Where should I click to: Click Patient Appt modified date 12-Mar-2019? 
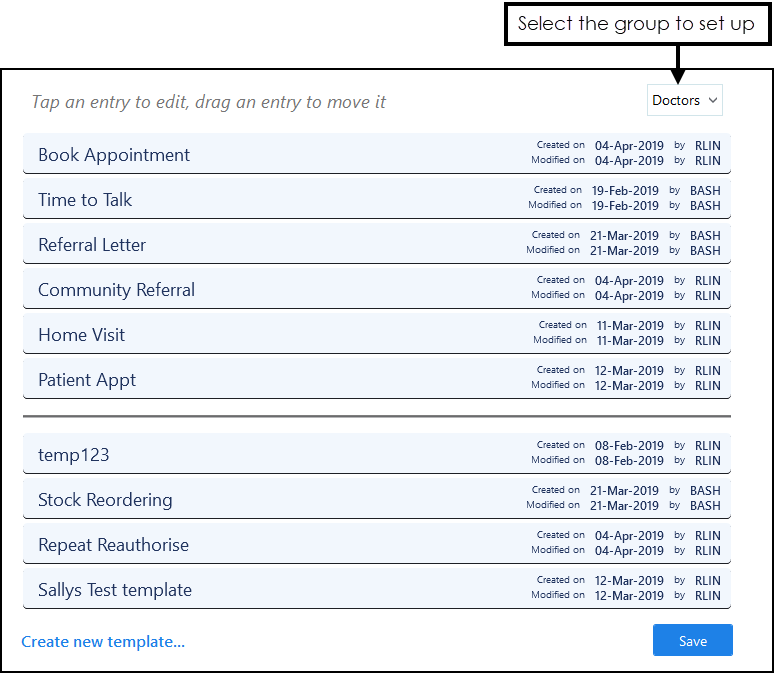point(629,386)
